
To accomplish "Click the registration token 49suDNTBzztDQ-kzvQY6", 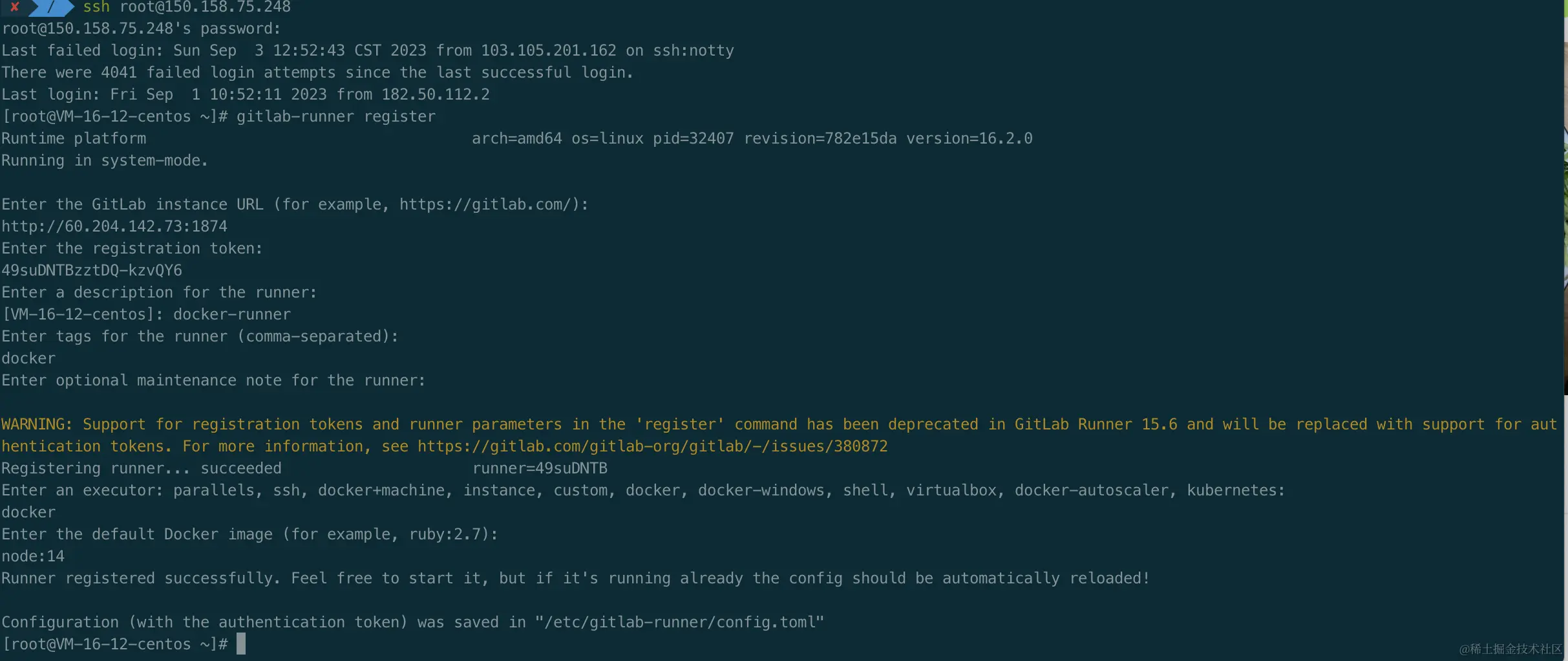I will click(92, 270).
